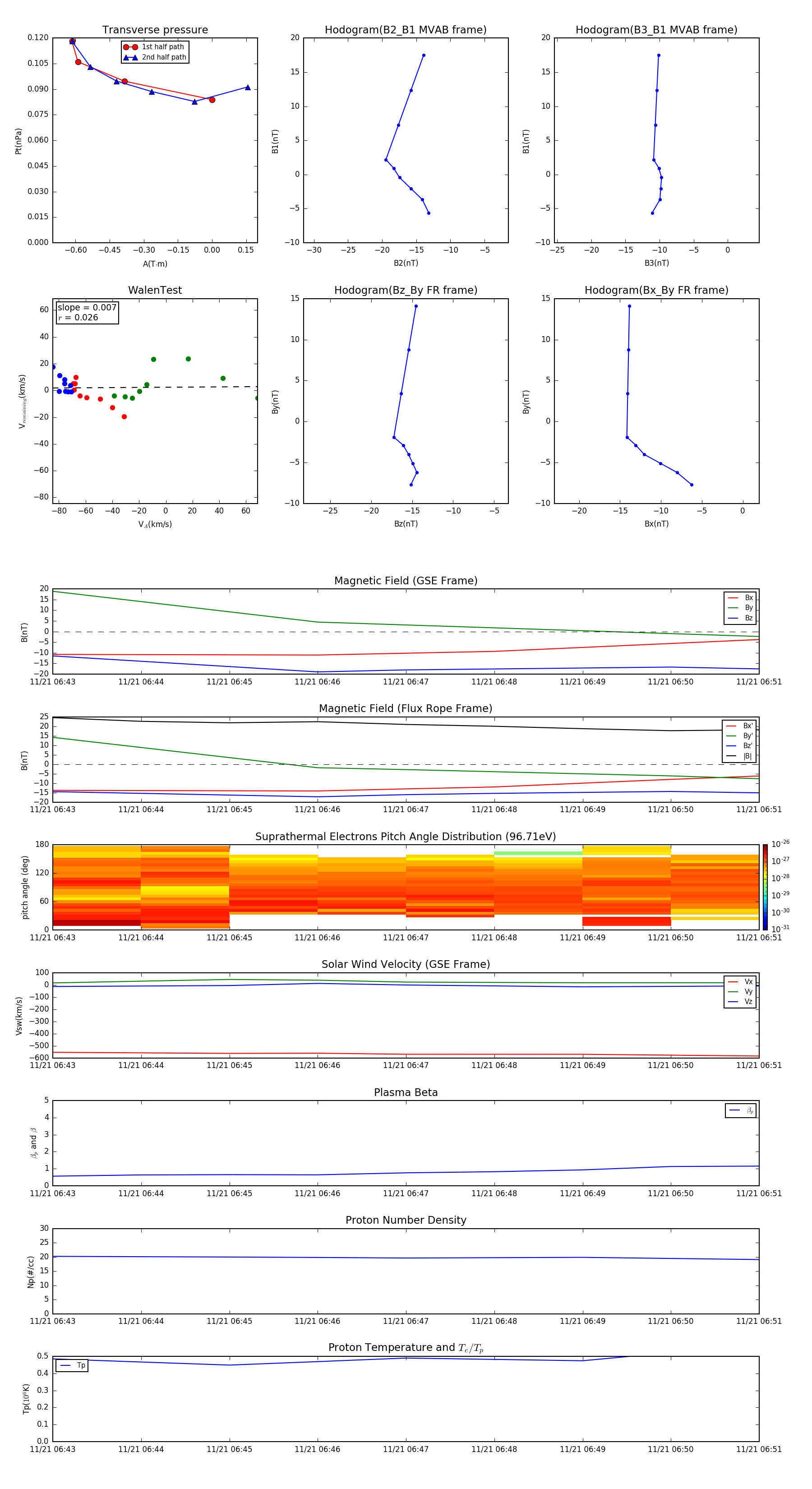Click the 'pitch angle (deg)' axis label

tap(25, 887)
